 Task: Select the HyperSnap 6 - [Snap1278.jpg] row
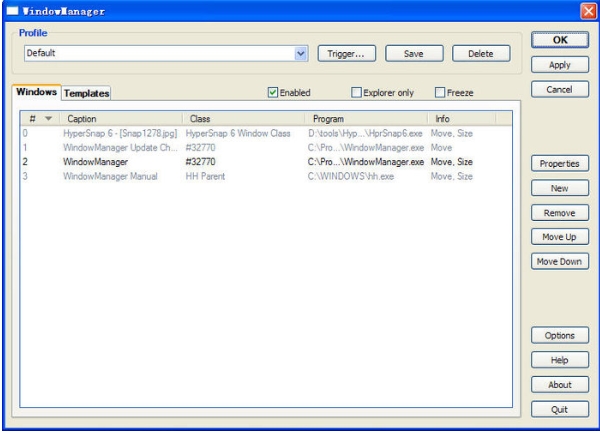(266, 133)
